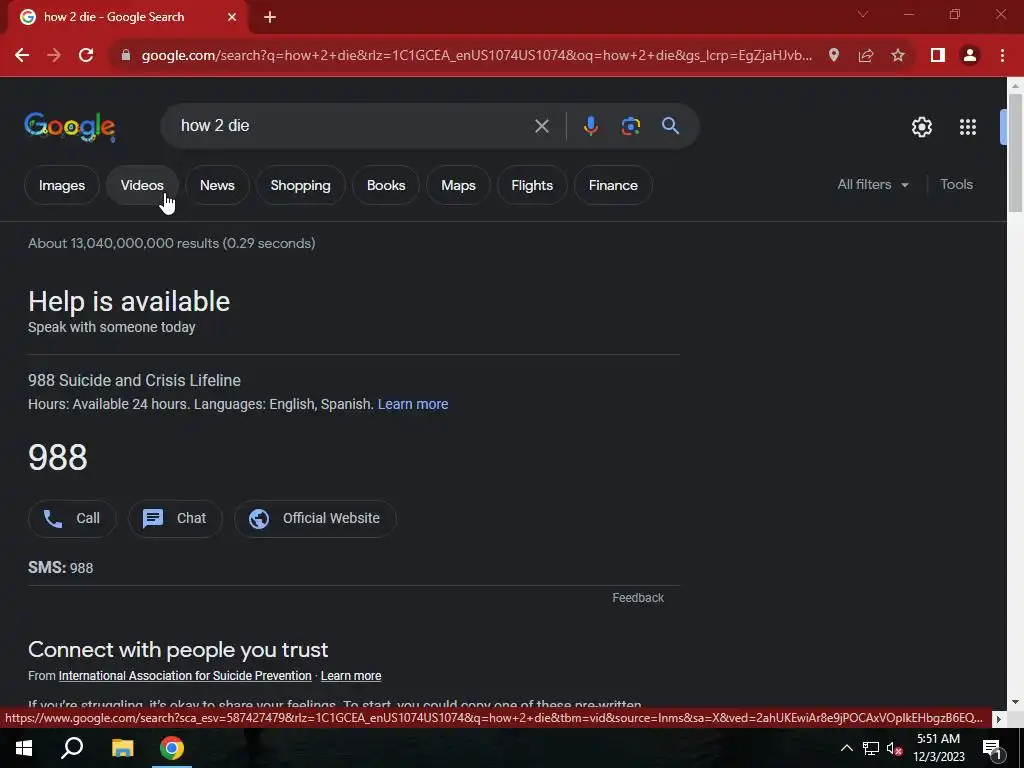Open a new tab with plus

[270, 18]
